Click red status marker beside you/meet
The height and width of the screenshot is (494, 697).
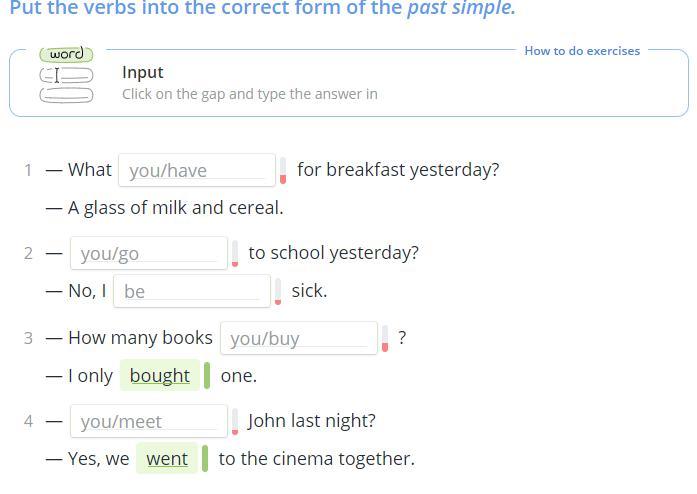coord(235,421)
